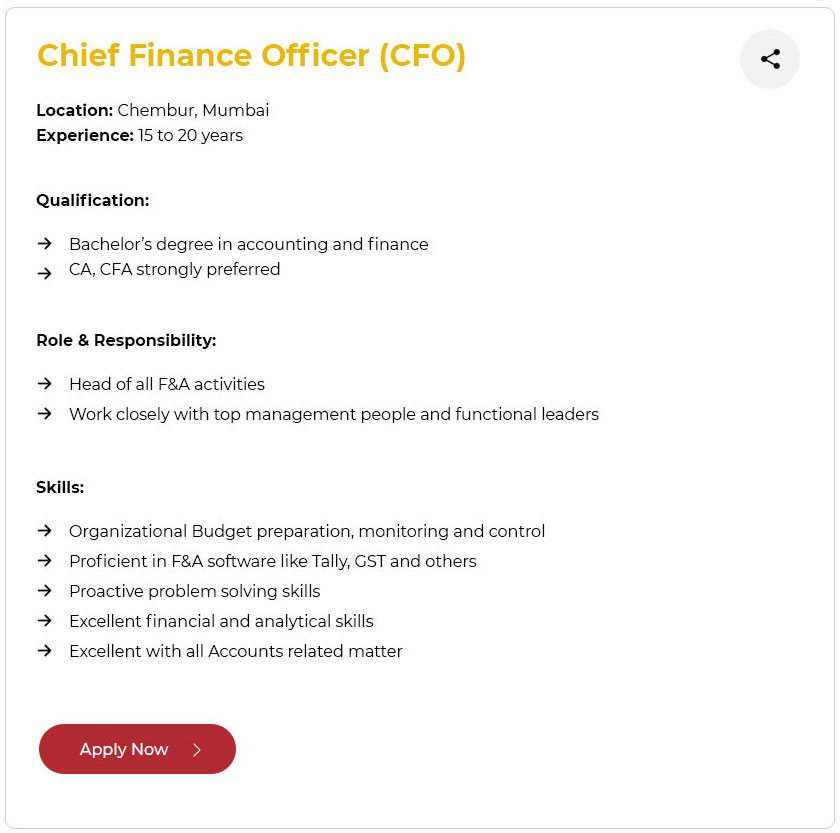This screenshot has height=833, width=840.
Task: Click arrow bullet beside Excellent financial skills
Action: (44, 621)
